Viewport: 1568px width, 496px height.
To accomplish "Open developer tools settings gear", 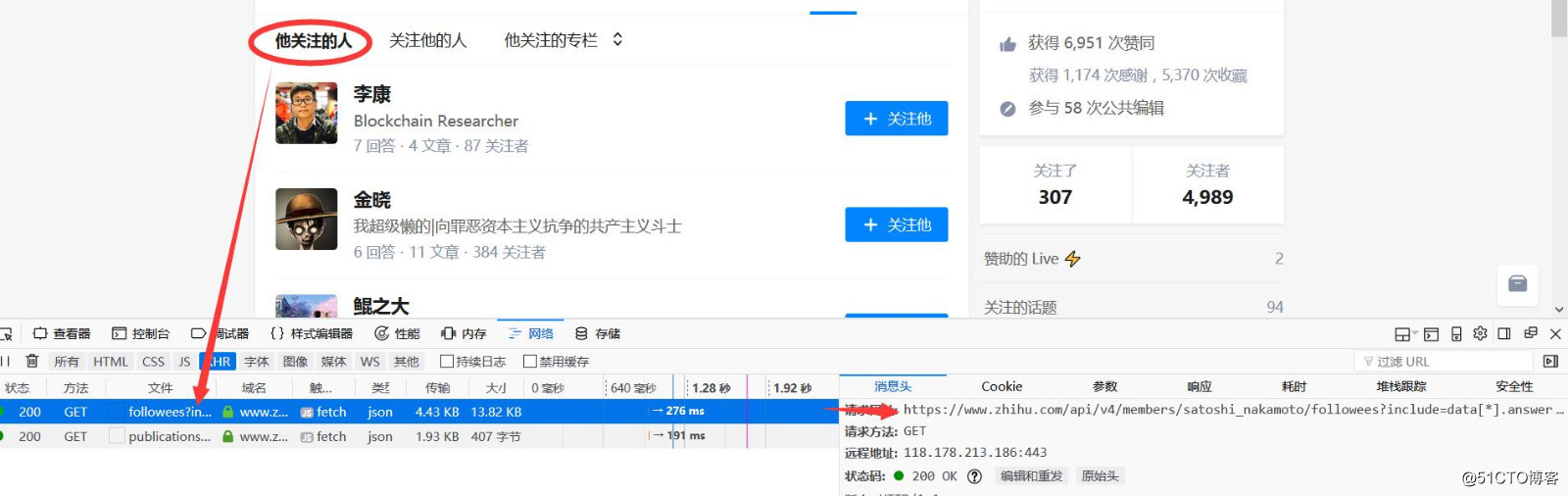I will point(1480,333).
